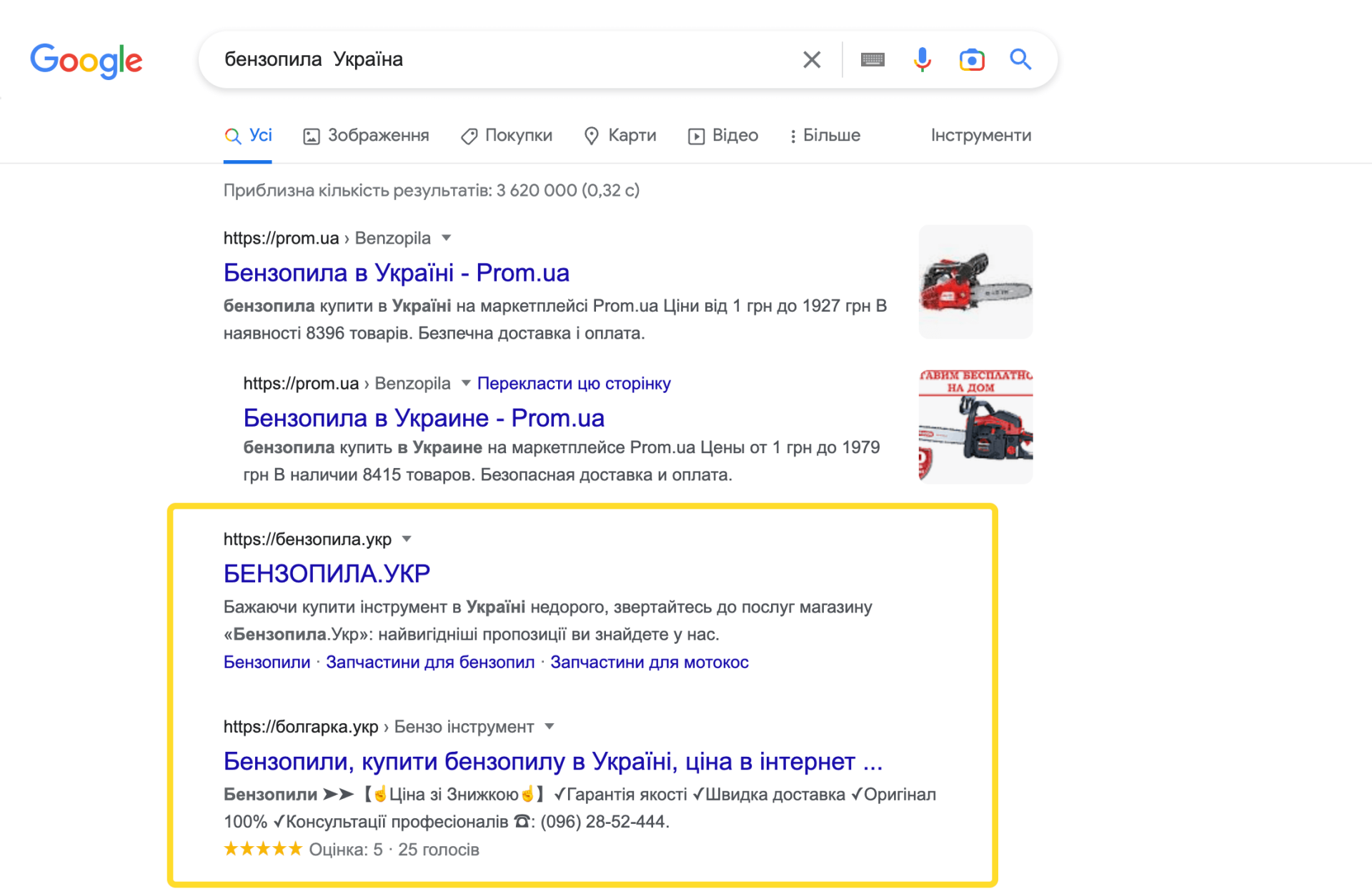Expand the arrow beside бензопила.укр URL
1372x894 pixels.
[406, 539]
